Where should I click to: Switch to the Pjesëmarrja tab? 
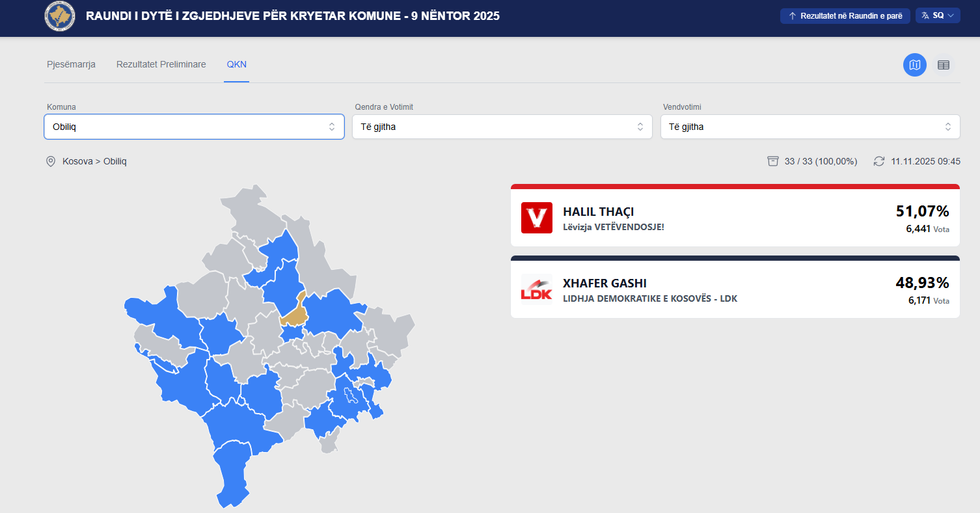pyautogui.click(x=71, y=64)
